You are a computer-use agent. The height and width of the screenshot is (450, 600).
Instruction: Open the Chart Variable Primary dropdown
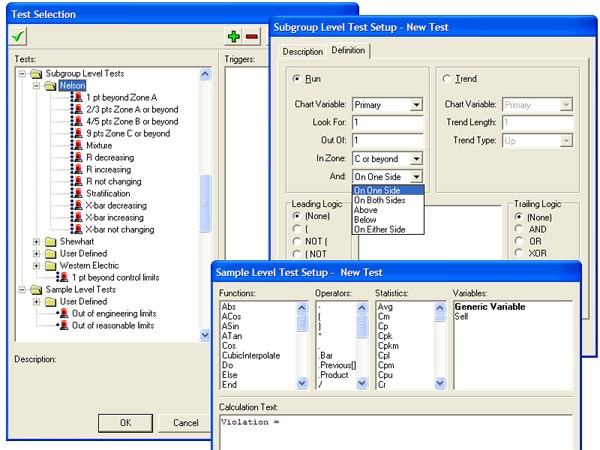(416, 104)
